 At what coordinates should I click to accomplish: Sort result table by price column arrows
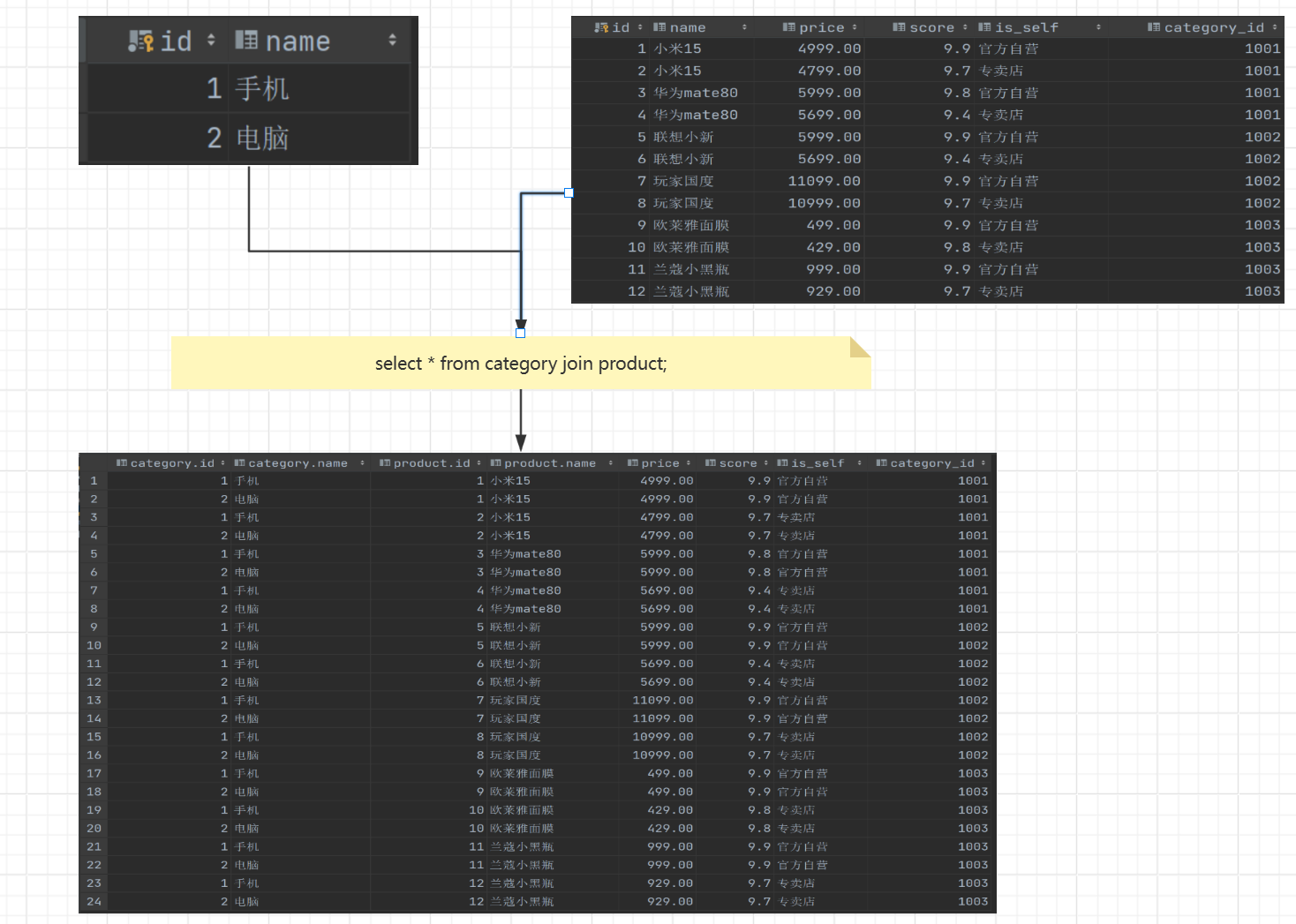pos(689,462)
